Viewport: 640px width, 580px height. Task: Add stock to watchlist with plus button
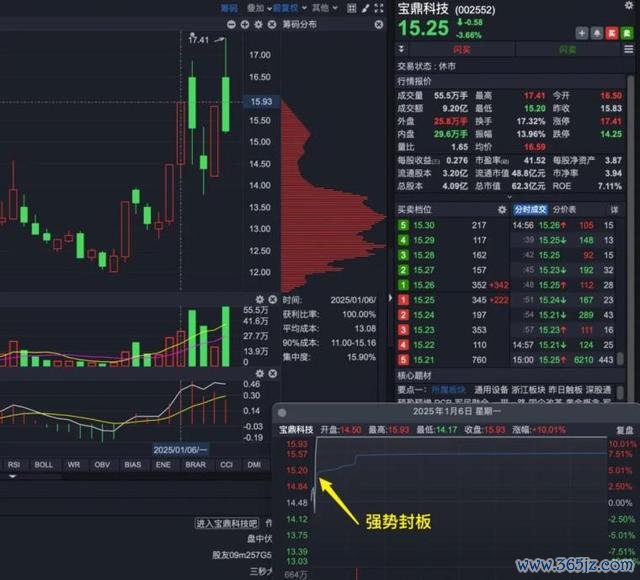click(582, 33)
